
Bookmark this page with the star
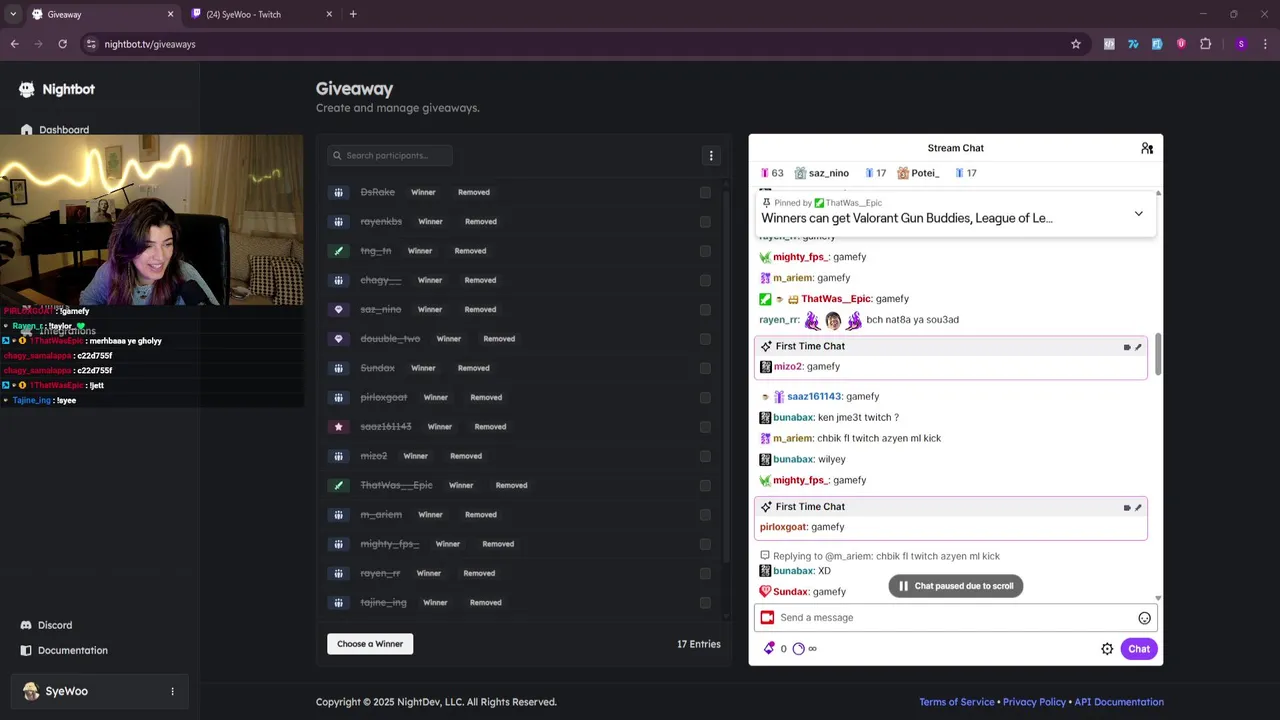pyautogui.click(x=1076, y=44)
